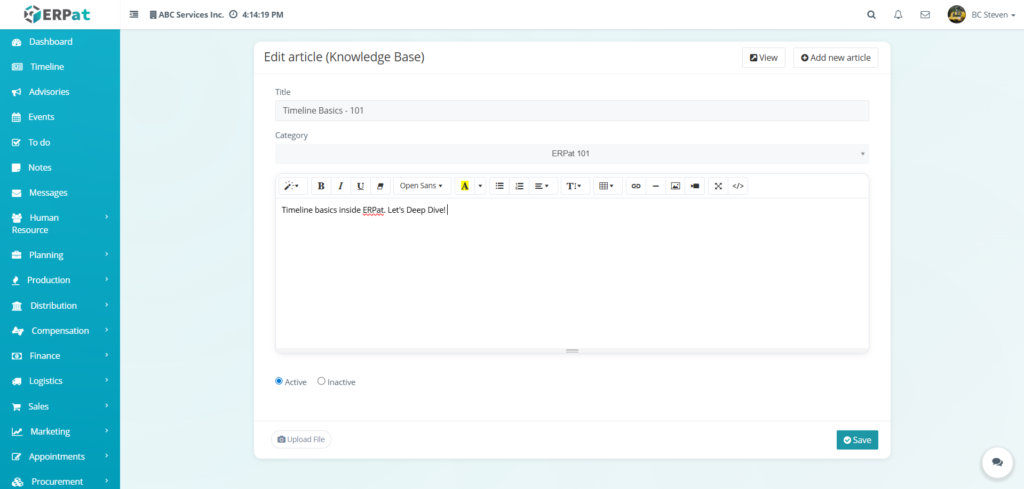The image size is (1024, 489).
Task: Insert an ordered numbered list
Action: [519, 186]
